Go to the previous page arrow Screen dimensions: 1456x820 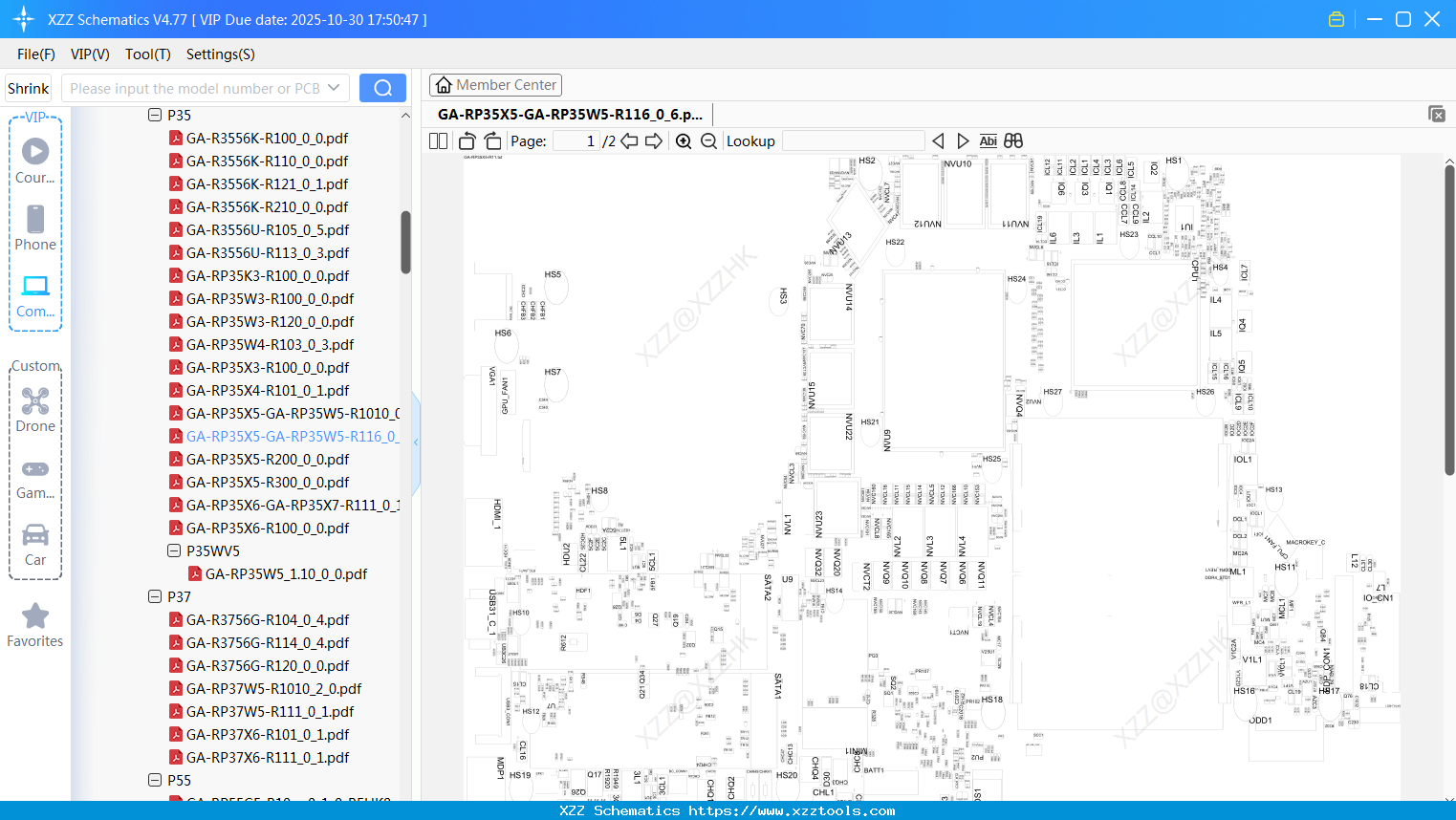point(629,141)
